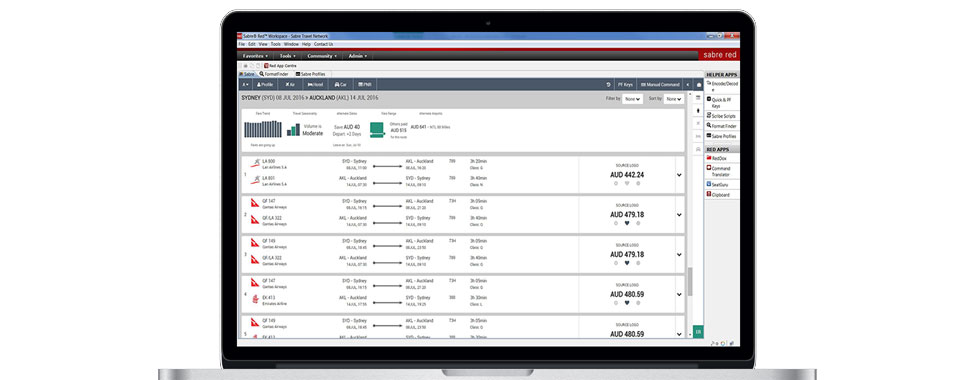This screenshot has height=380, width=980.
Task: Open the Profile toolbar button
Action: [265, 84]
